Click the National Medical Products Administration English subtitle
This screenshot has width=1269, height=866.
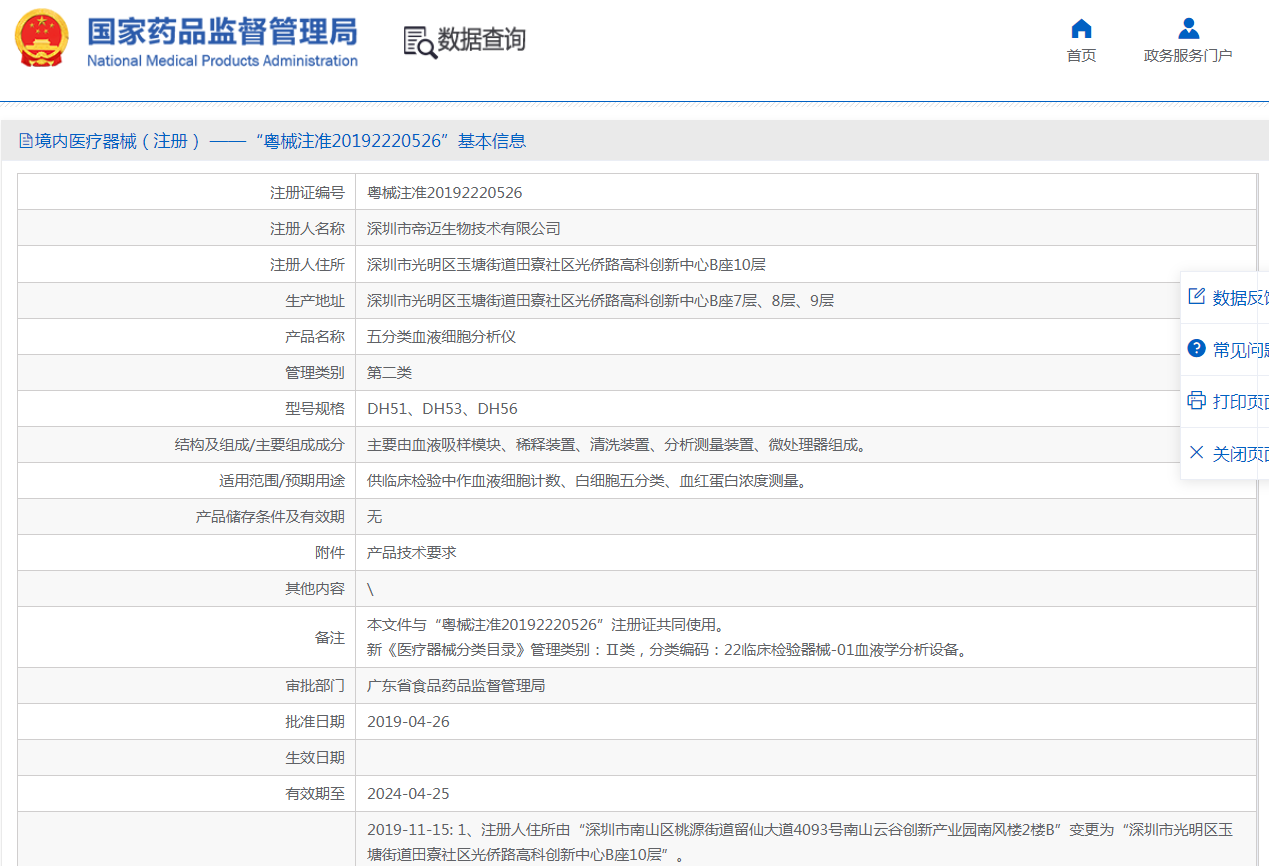pyautogui.click(x=222, y=61)
